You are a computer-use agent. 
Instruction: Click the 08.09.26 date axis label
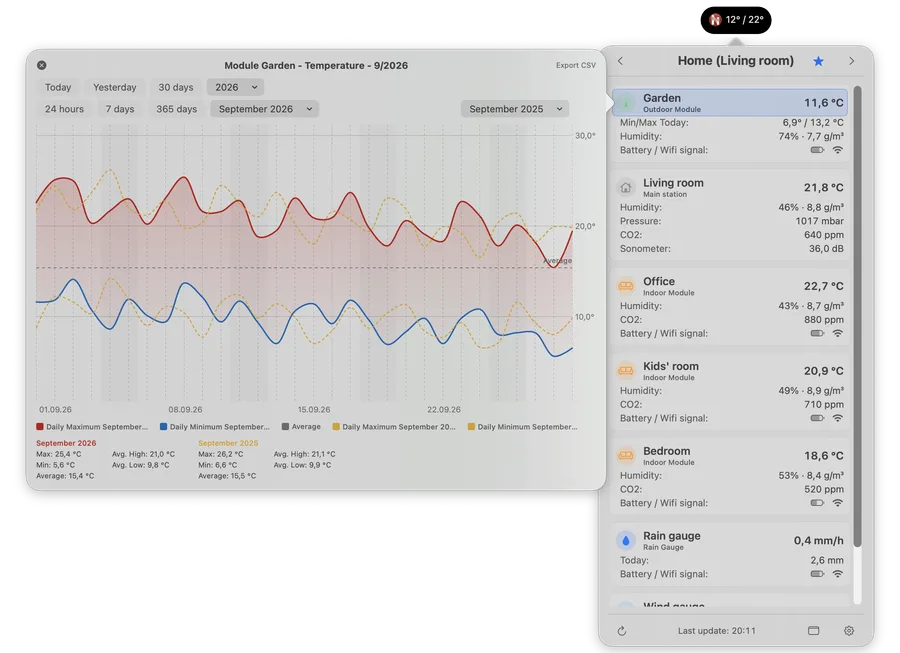pos(185,410)
